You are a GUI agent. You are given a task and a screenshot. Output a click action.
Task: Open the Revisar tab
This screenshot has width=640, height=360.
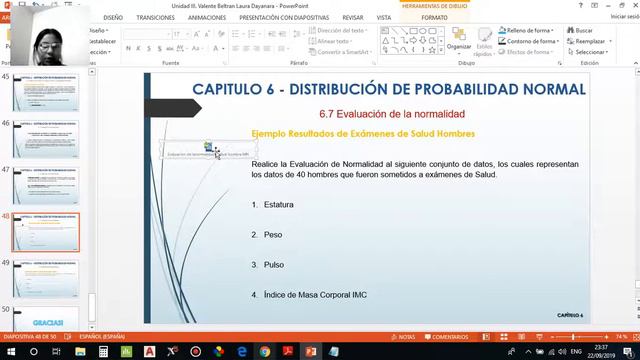click(x=353, y=18)
